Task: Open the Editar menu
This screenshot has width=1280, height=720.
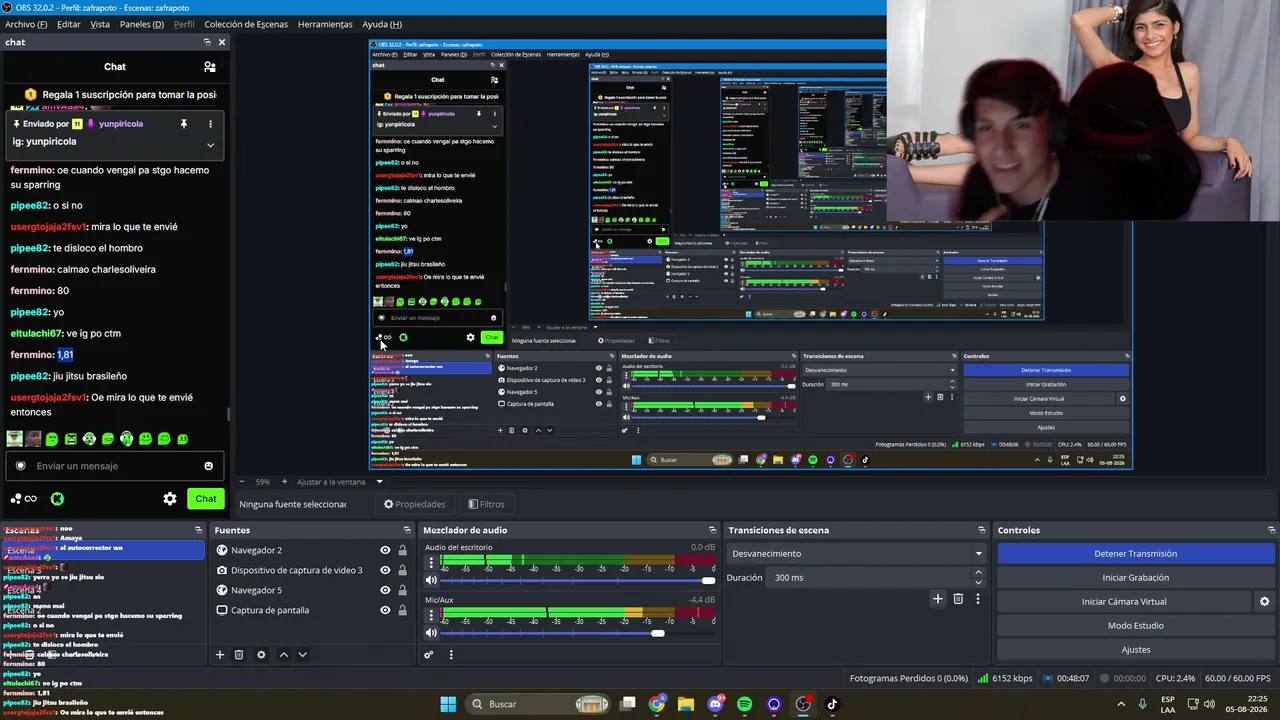Action: 69,24
